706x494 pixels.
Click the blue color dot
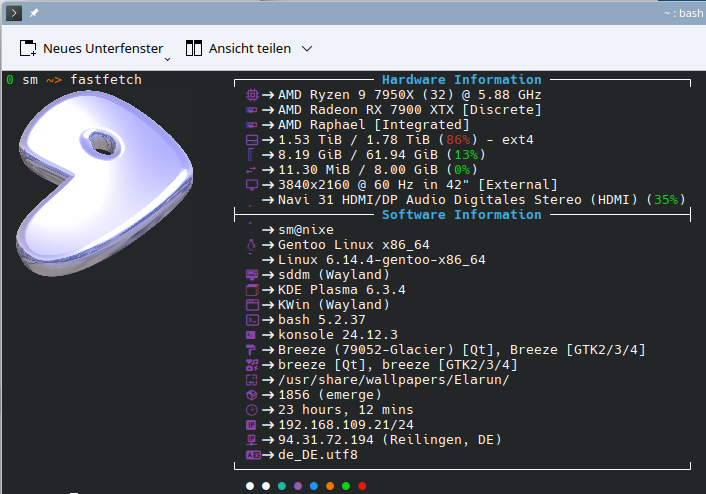[x=314, y=486]
